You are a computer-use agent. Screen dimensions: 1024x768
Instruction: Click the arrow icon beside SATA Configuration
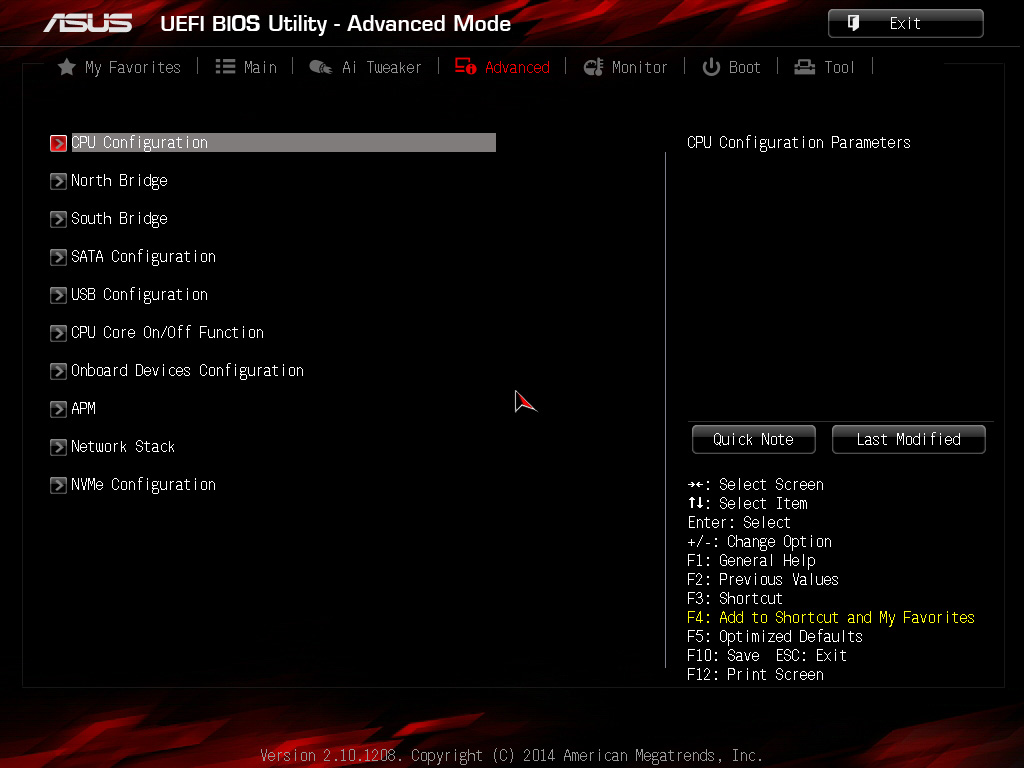tap(58, 257)
